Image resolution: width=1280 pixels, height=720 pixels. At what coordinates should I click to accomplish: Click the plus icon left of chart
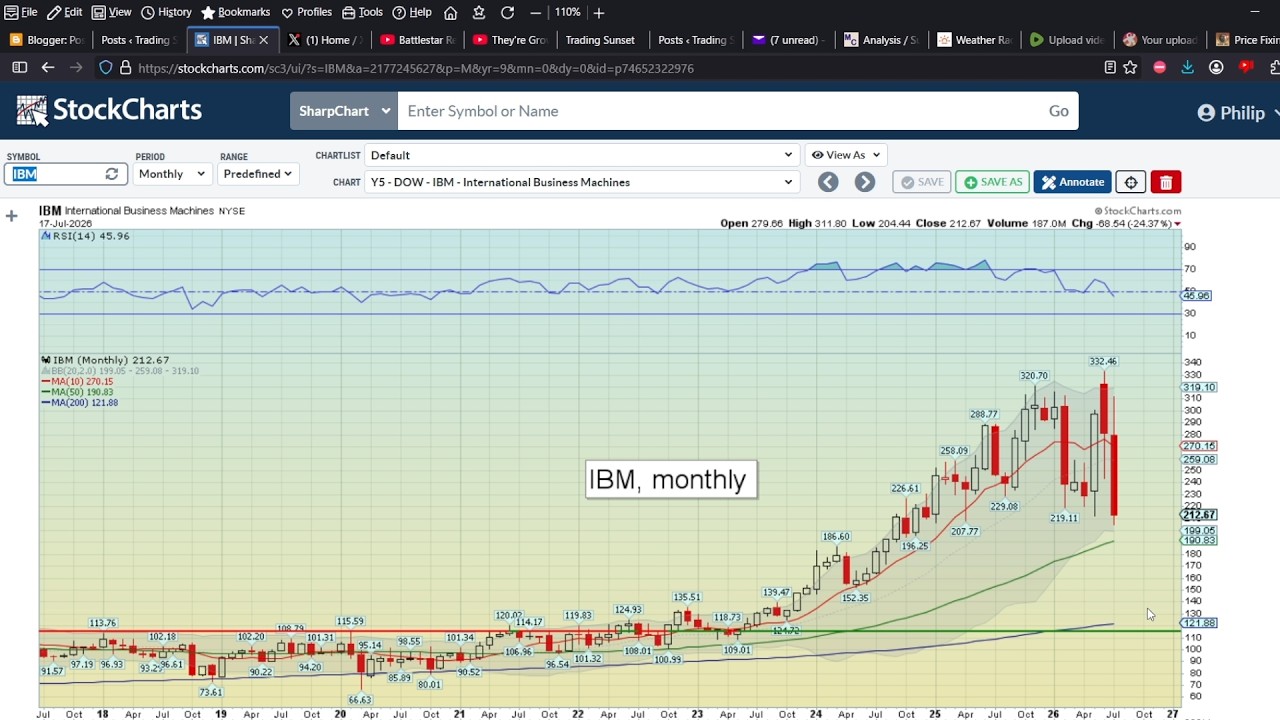point(11,216)
